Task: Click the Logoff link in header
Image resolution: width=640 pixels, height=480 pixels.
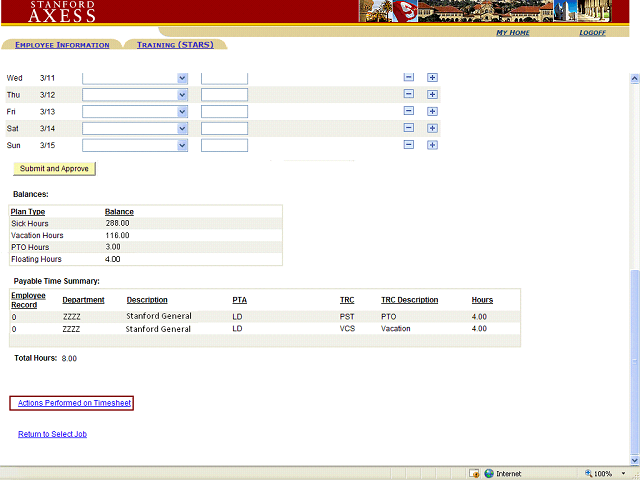Action: pos(592,33)
